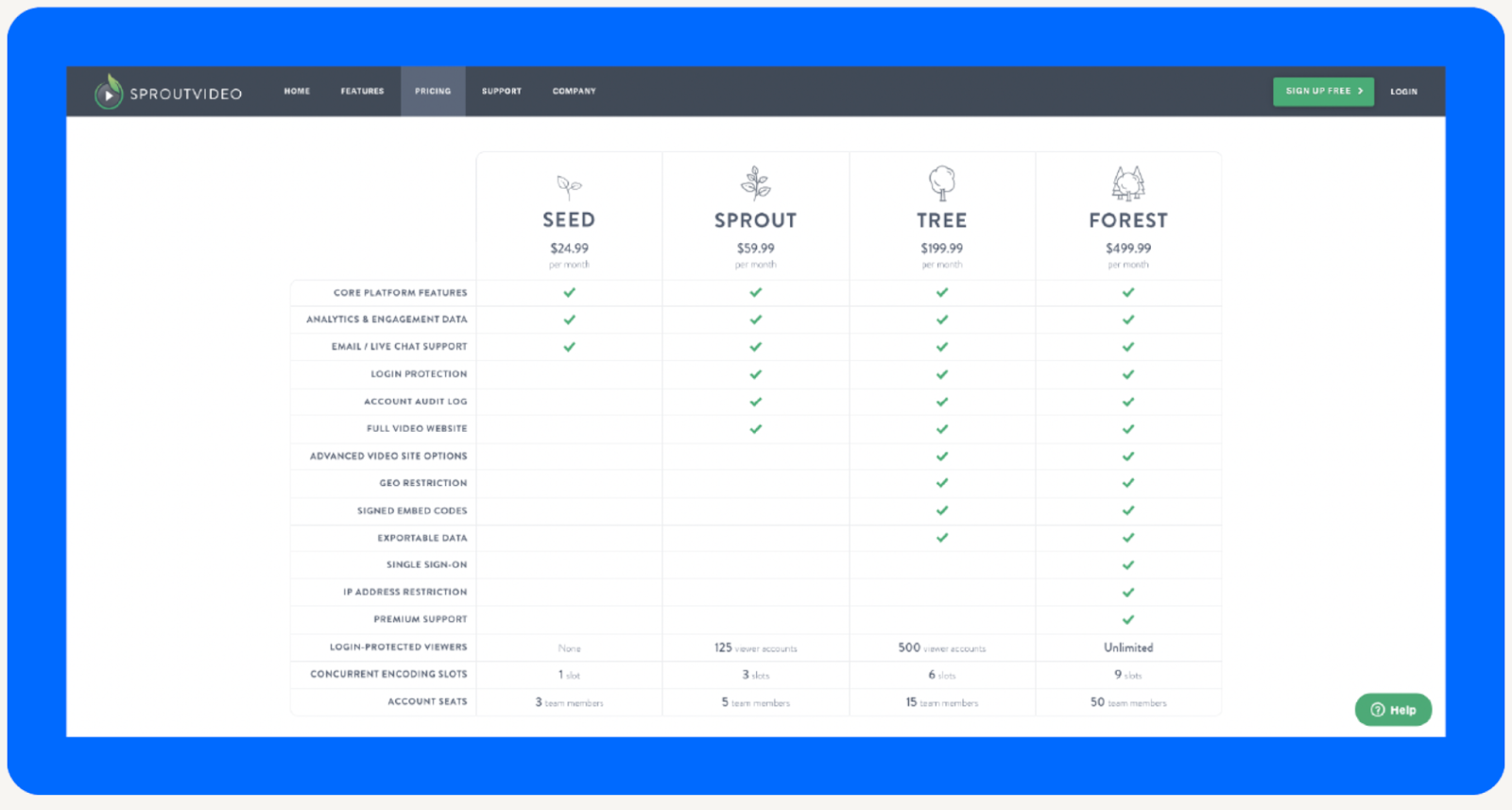Click the Single Sign-On row label
The height and width of the screenshot is (810, 1512).
[x=426, y=564]
